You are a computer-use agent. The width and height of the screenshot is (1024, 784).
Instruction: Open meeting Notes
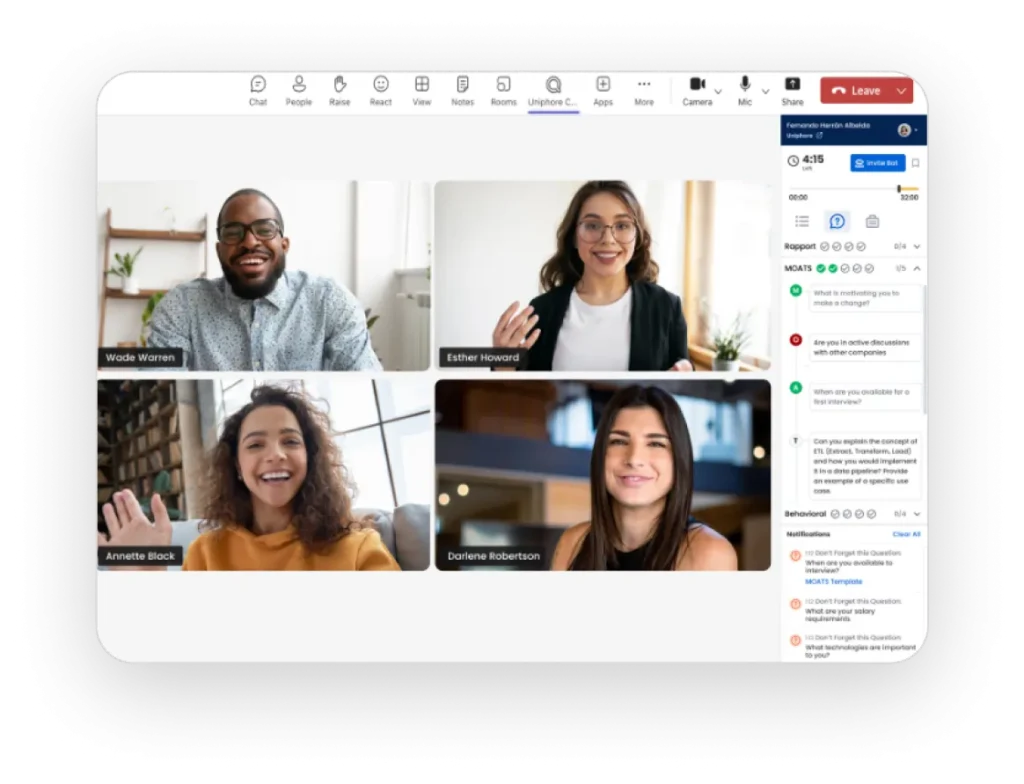click(462, 90)
